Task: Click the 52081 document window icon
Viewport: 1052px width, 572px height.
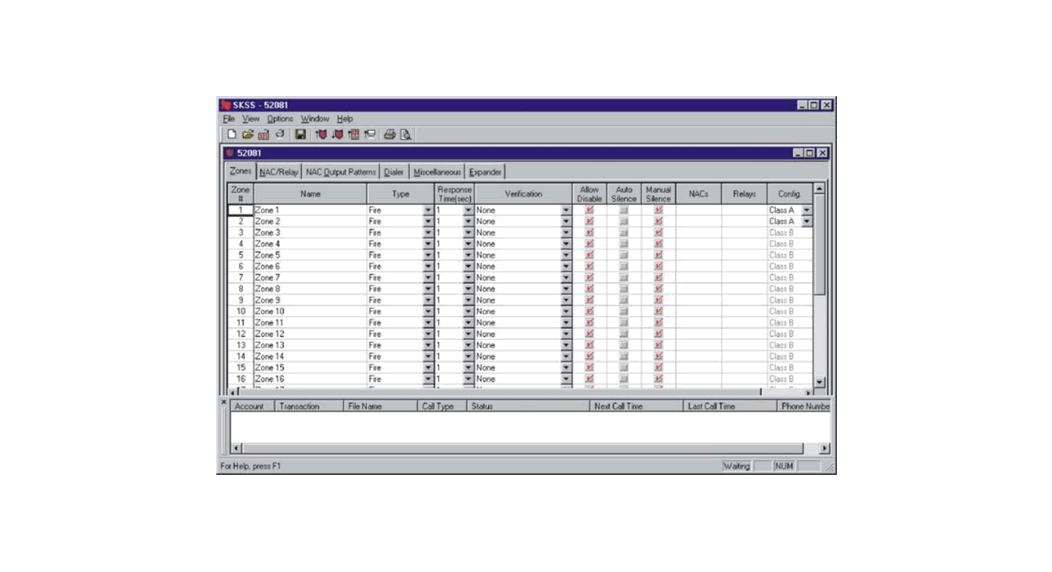Action: [230, 153]
